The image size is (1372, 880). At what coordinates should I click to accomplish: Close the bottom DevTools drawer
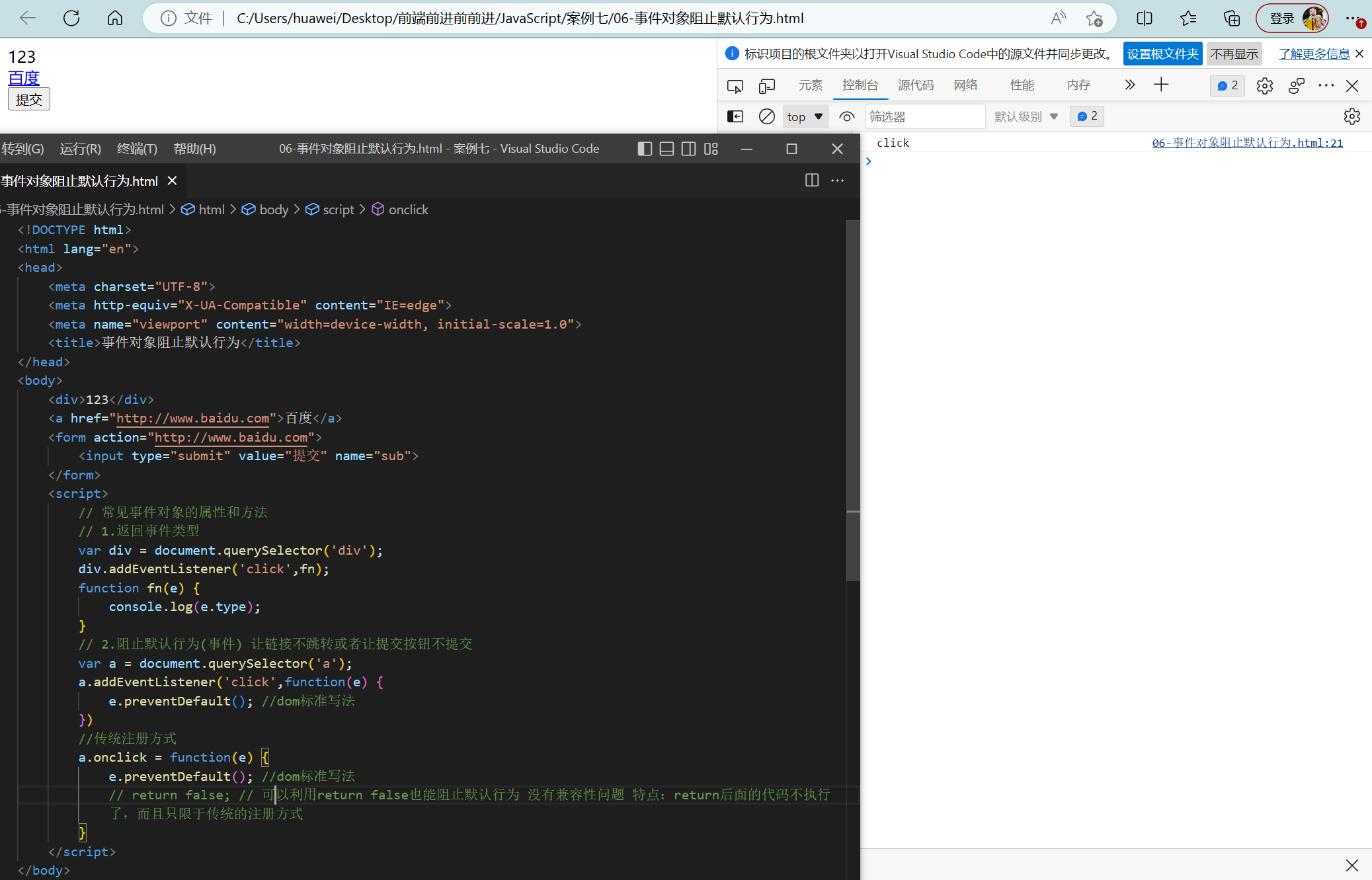pos(1352,865)
